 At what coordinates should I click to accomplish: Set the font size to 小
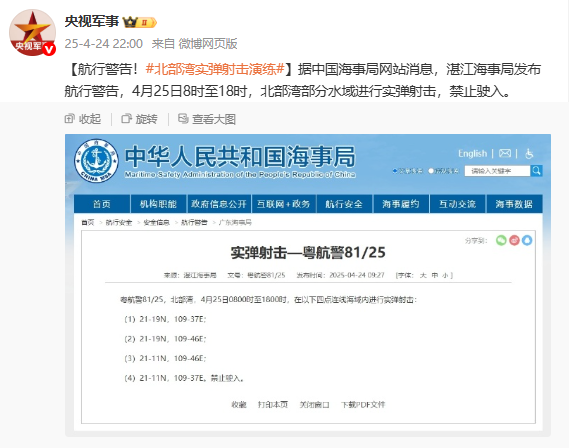[x=446, y=275]
